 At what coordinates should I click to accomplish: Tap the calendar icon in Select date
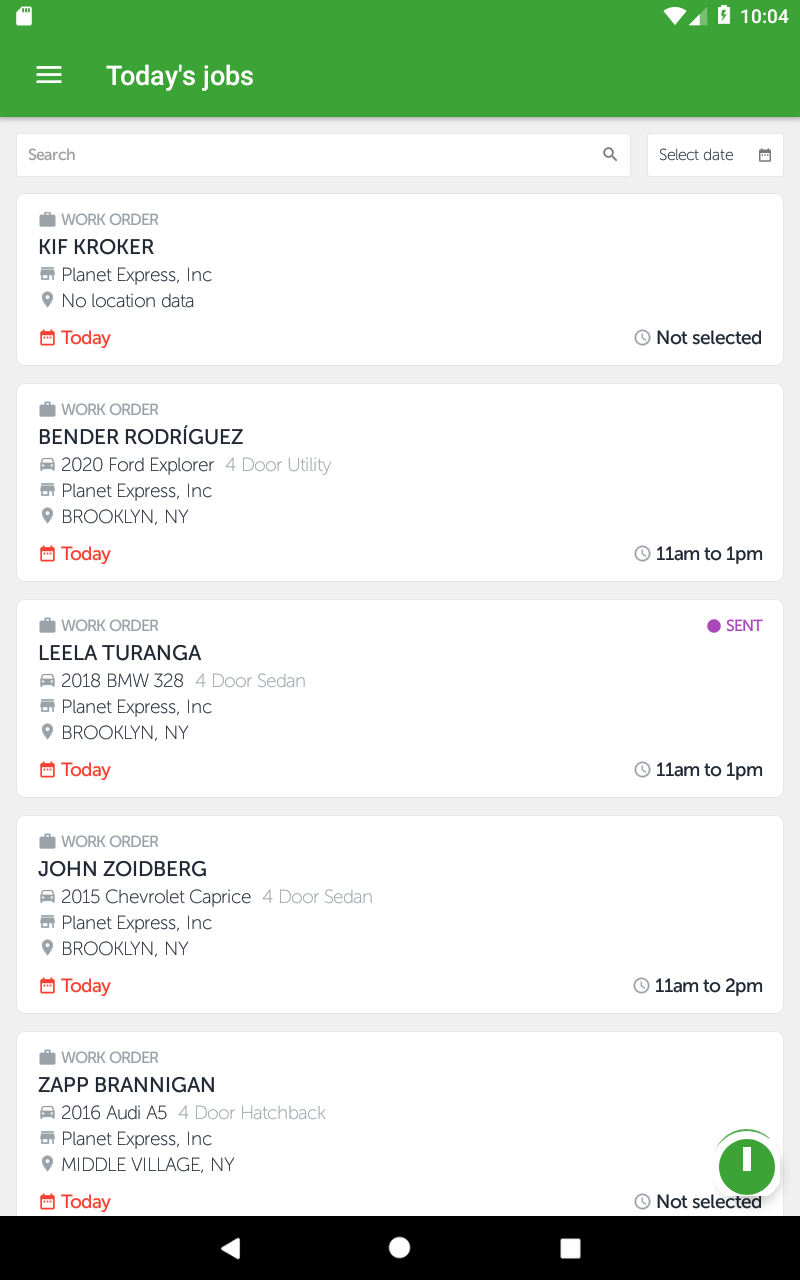(x=765, y=155)
